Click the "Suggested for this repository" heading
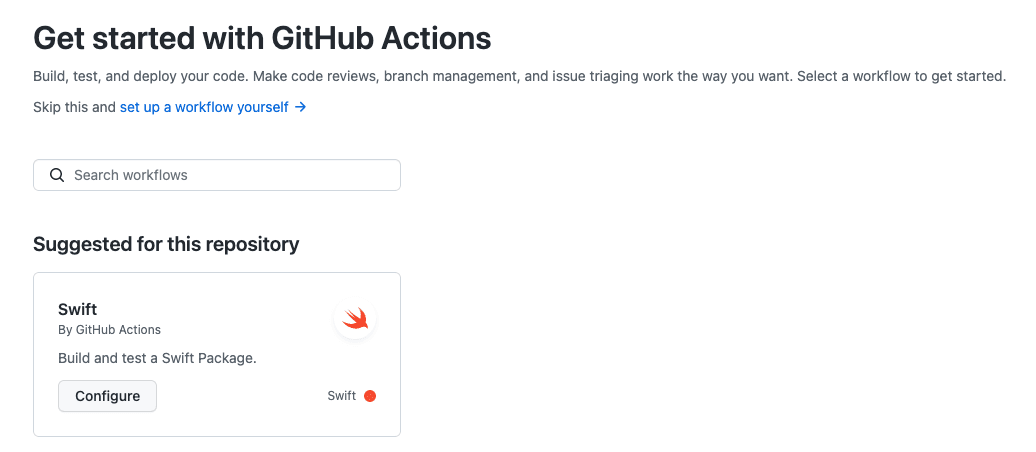The width and height of the screenshot is (1036, 452). pyautogui.click(x=166, y=244)
